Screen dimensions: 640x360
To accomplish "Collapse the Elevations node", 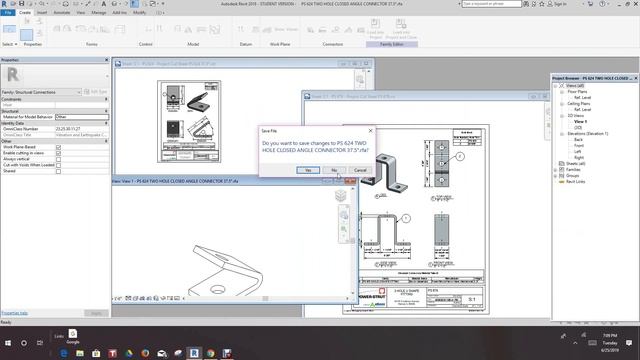I will point(562,133).
